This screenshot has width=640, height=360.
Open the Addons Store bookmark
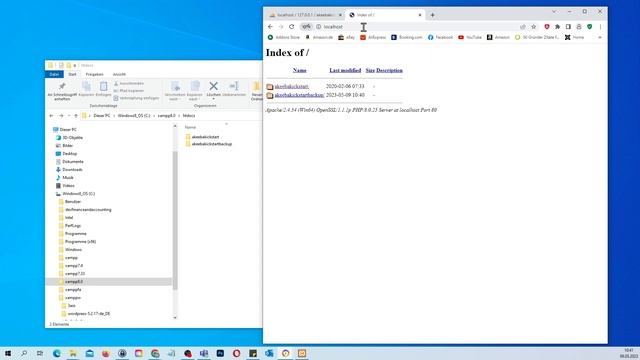284,37
